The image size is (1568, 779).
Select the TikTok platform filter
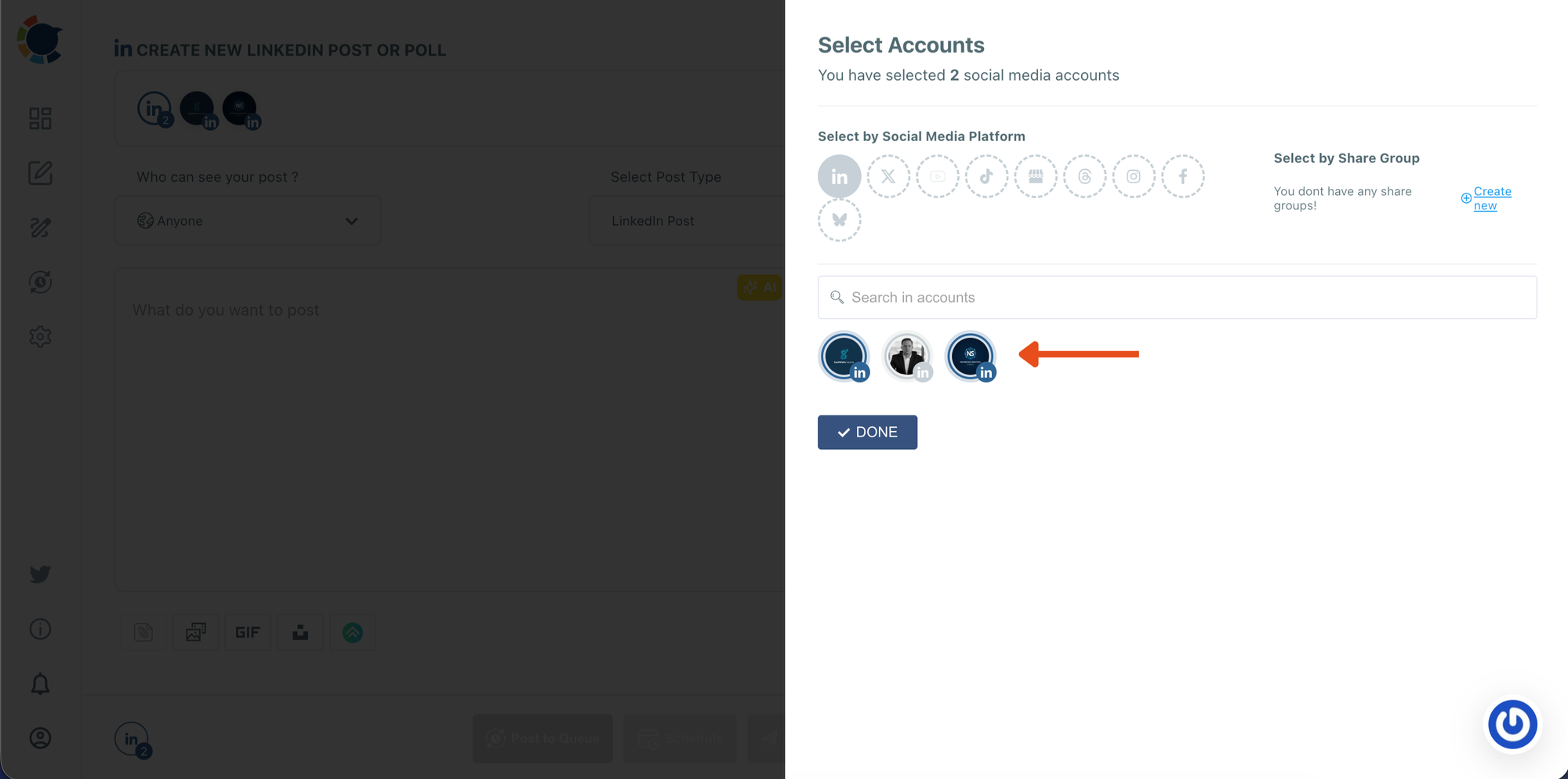point(986,176)
